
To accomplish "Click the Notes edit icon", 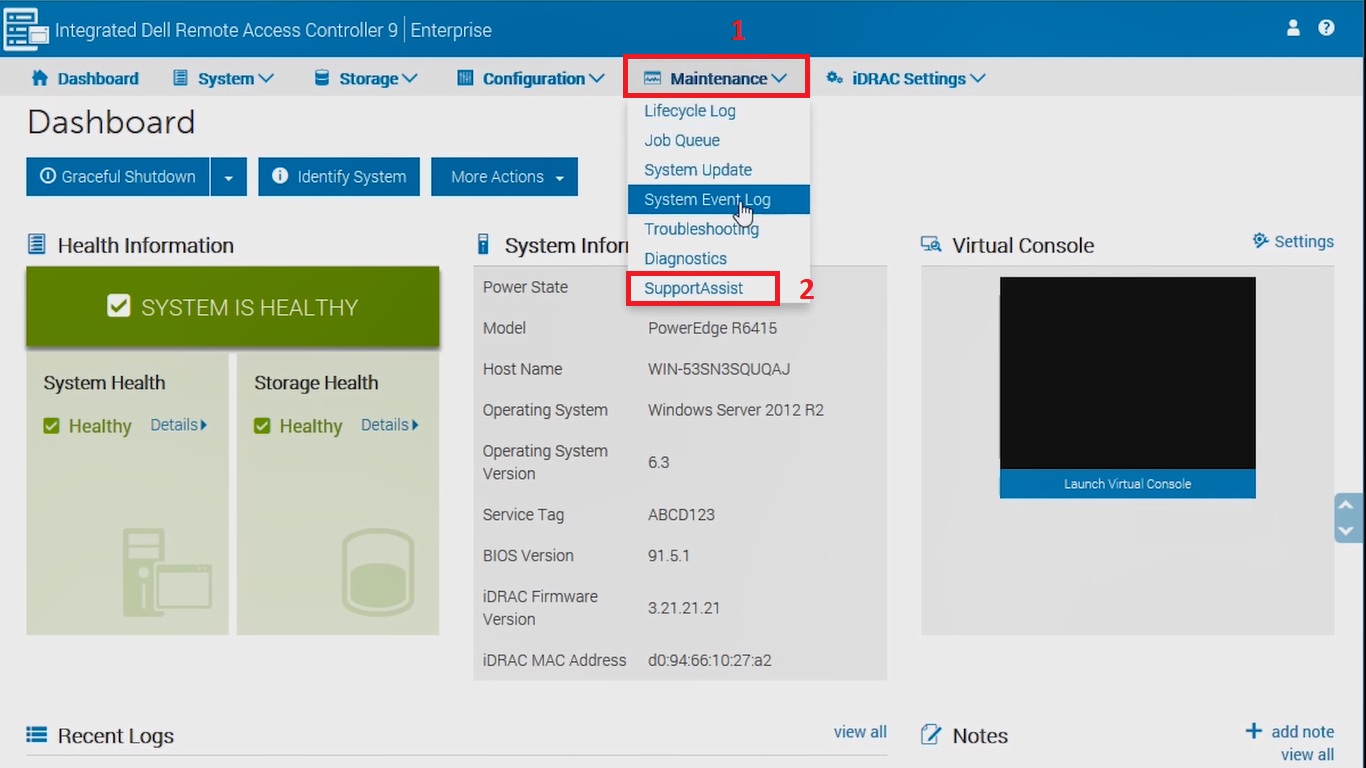I will pos(931,735).
